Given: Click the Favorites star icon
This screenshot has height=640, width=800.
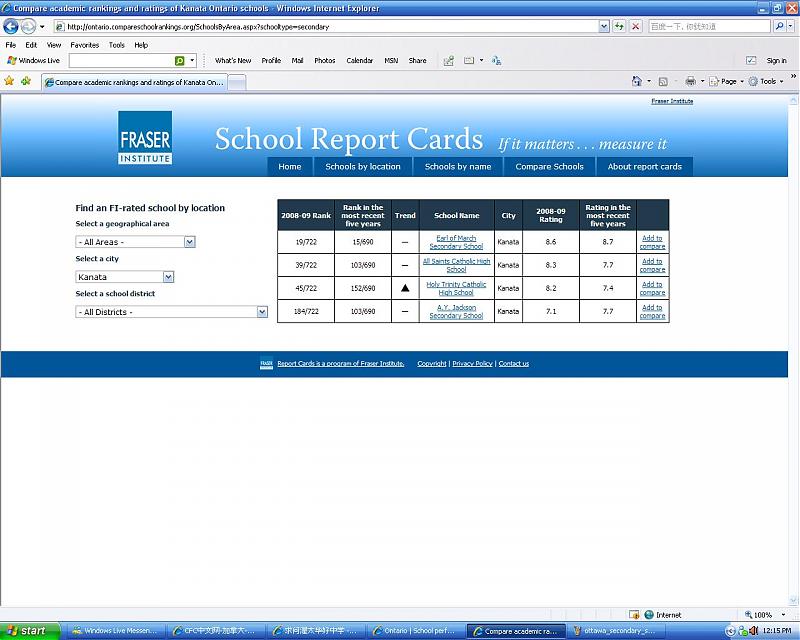Looking at the screenshot, I should [9, 81].
